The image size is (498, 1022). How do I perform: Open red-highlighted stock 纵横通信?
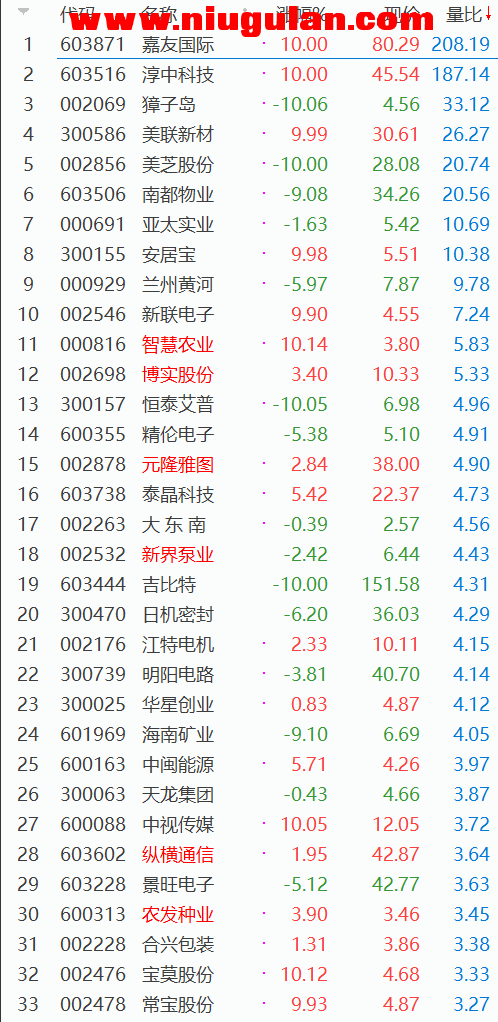coord(178,854)
